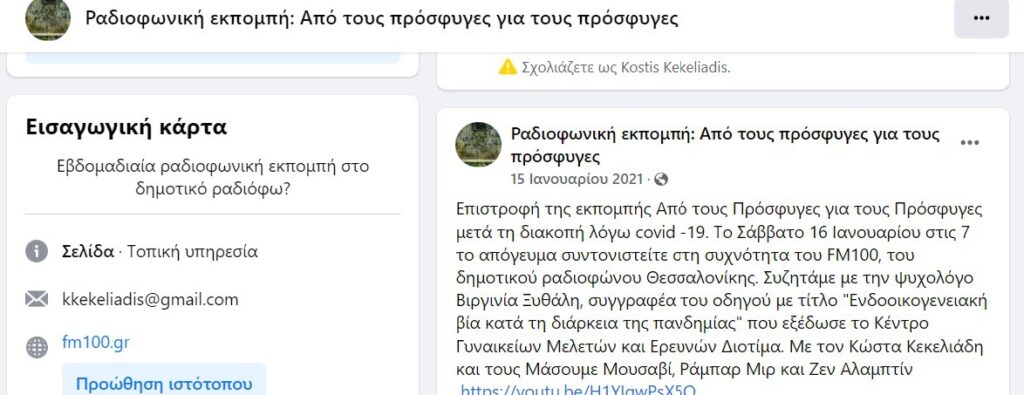Click the envelope email icon
The height and width of the screenshot is (395, 1024).
click(37, 300)
